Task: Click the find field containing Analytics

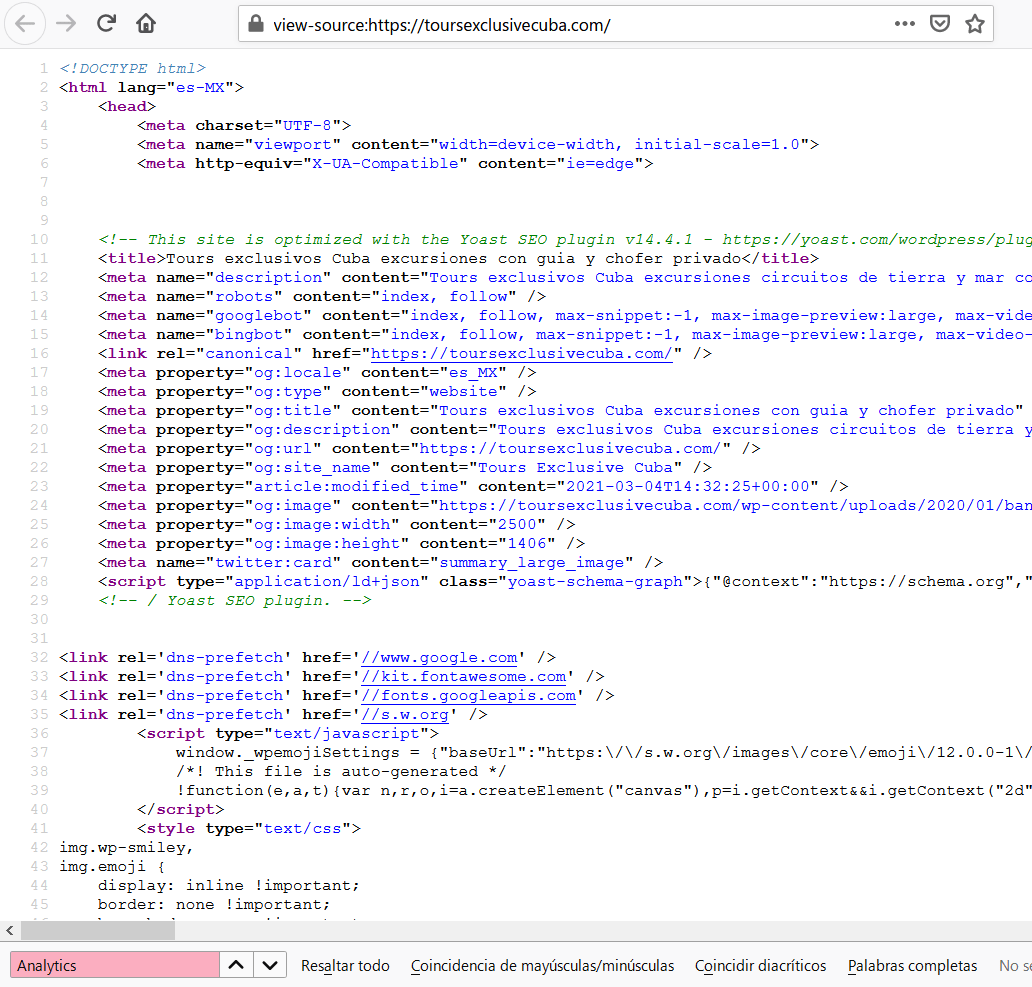Action: tap(115, 965)
